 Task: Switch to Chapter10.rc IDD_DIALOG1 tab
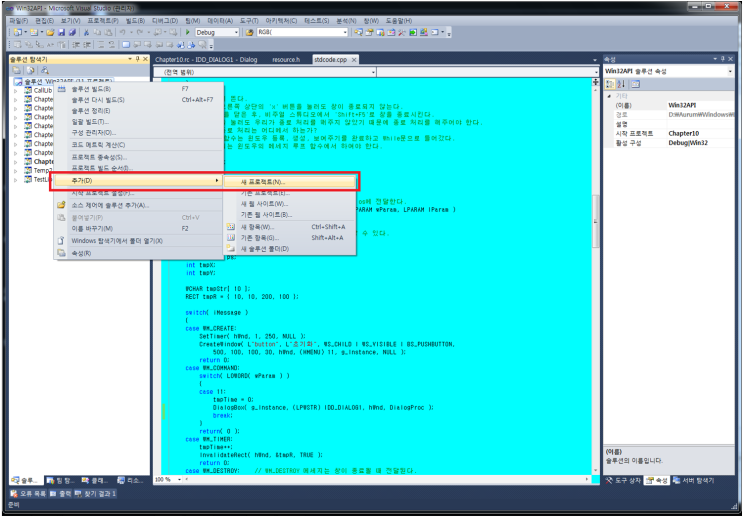click(206, 60)
